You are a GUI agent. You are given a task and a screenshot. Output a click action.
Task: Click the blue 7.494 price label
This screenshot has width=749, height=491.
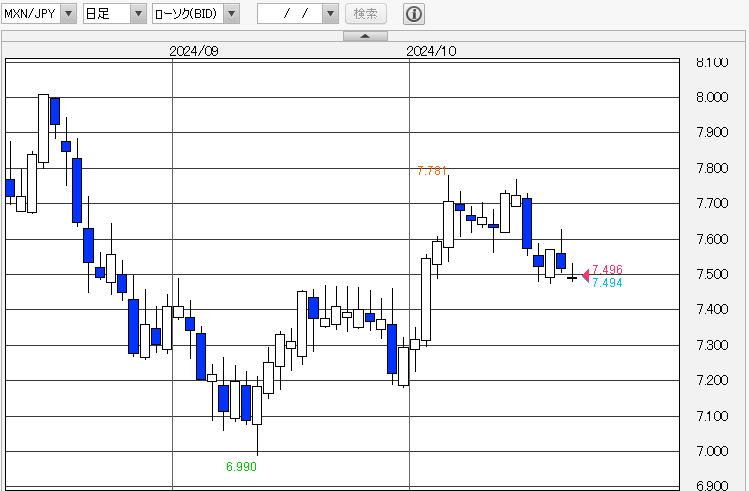607,283
